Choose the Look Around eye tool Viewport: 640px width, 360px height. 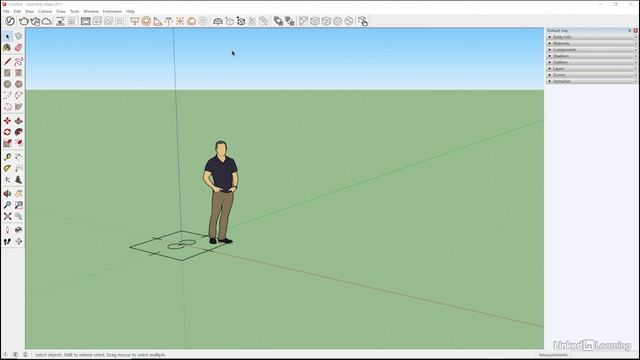(x=19, y=230)
